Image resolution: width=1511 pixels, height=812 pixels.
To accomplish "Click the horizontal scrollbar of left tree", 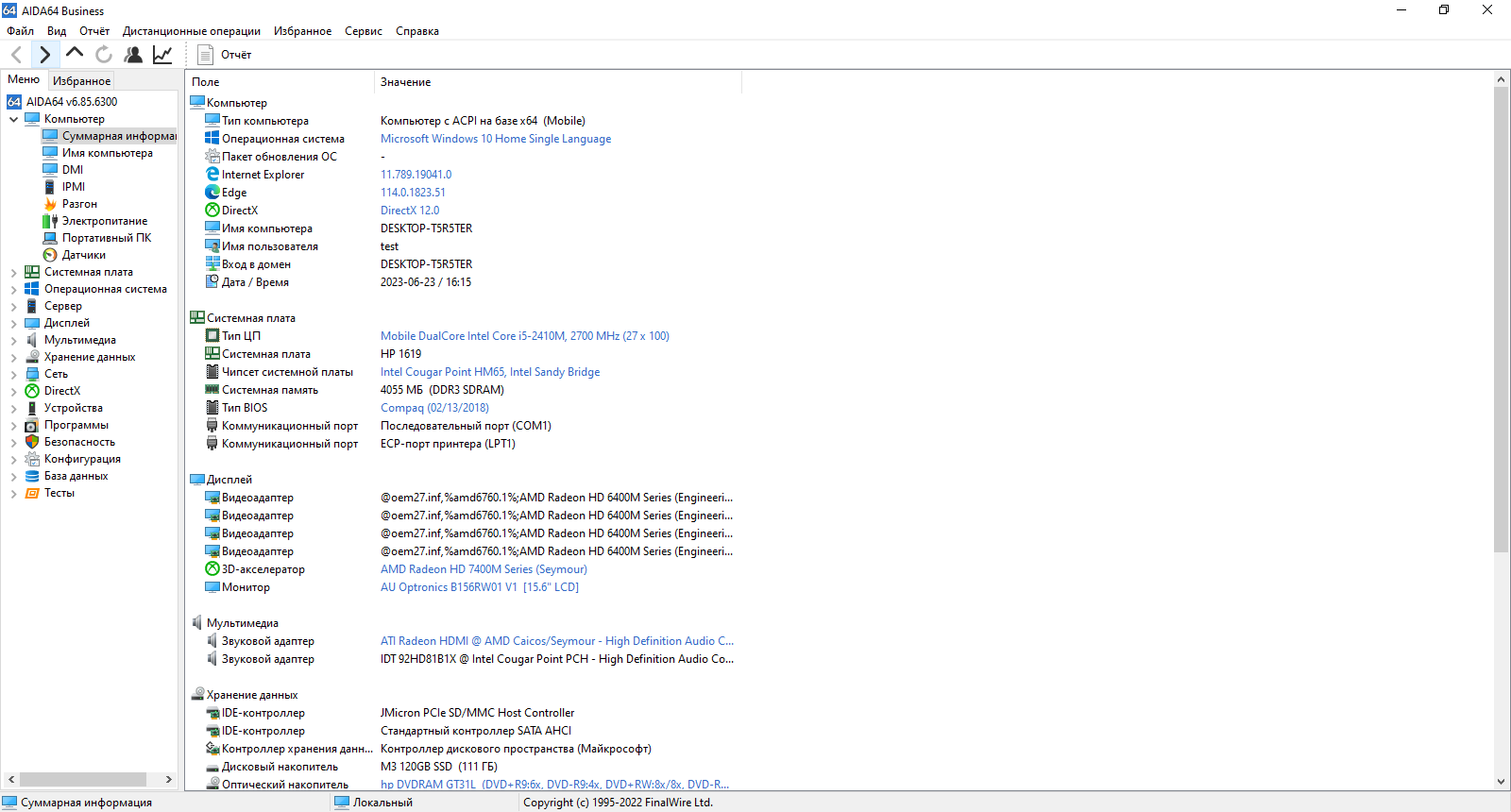I will [83, 780].
